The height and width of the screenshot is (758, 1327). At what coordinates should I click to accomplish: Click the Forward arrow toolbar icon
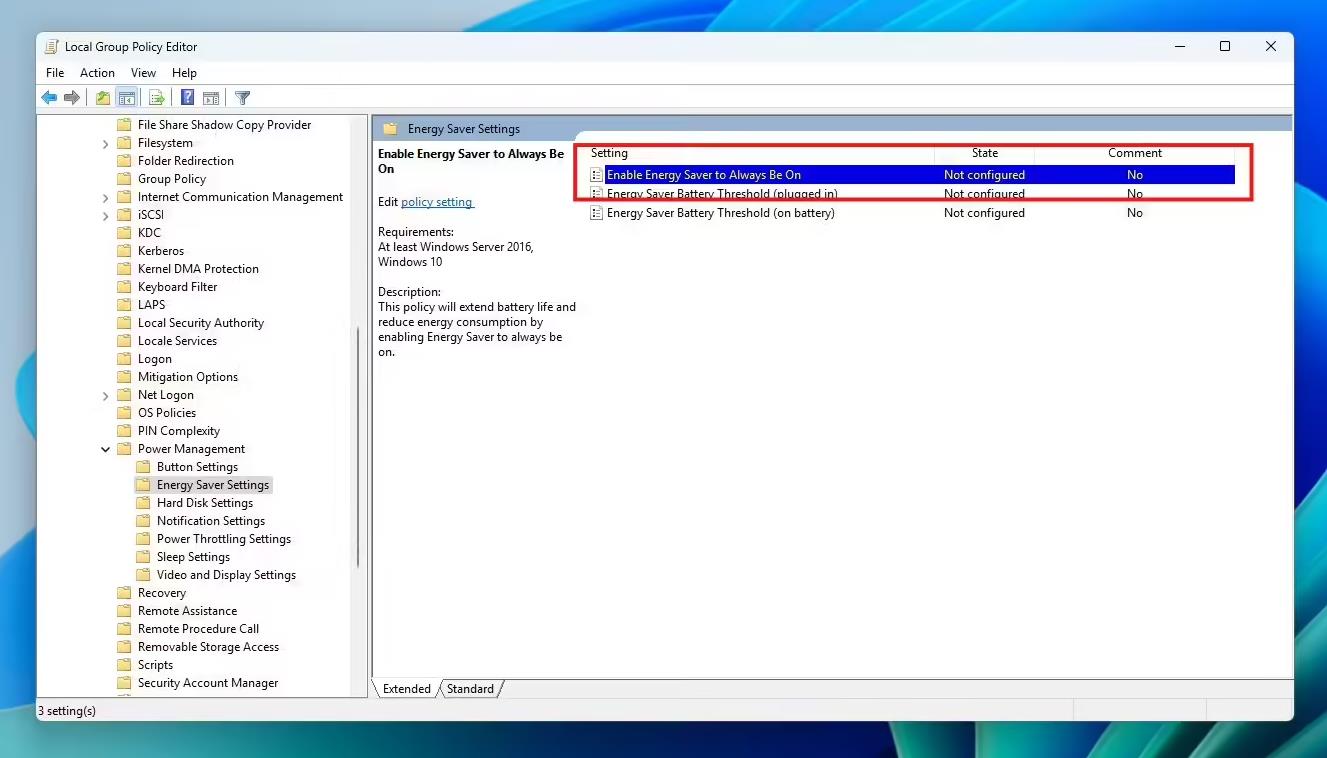tap(72, 98)
